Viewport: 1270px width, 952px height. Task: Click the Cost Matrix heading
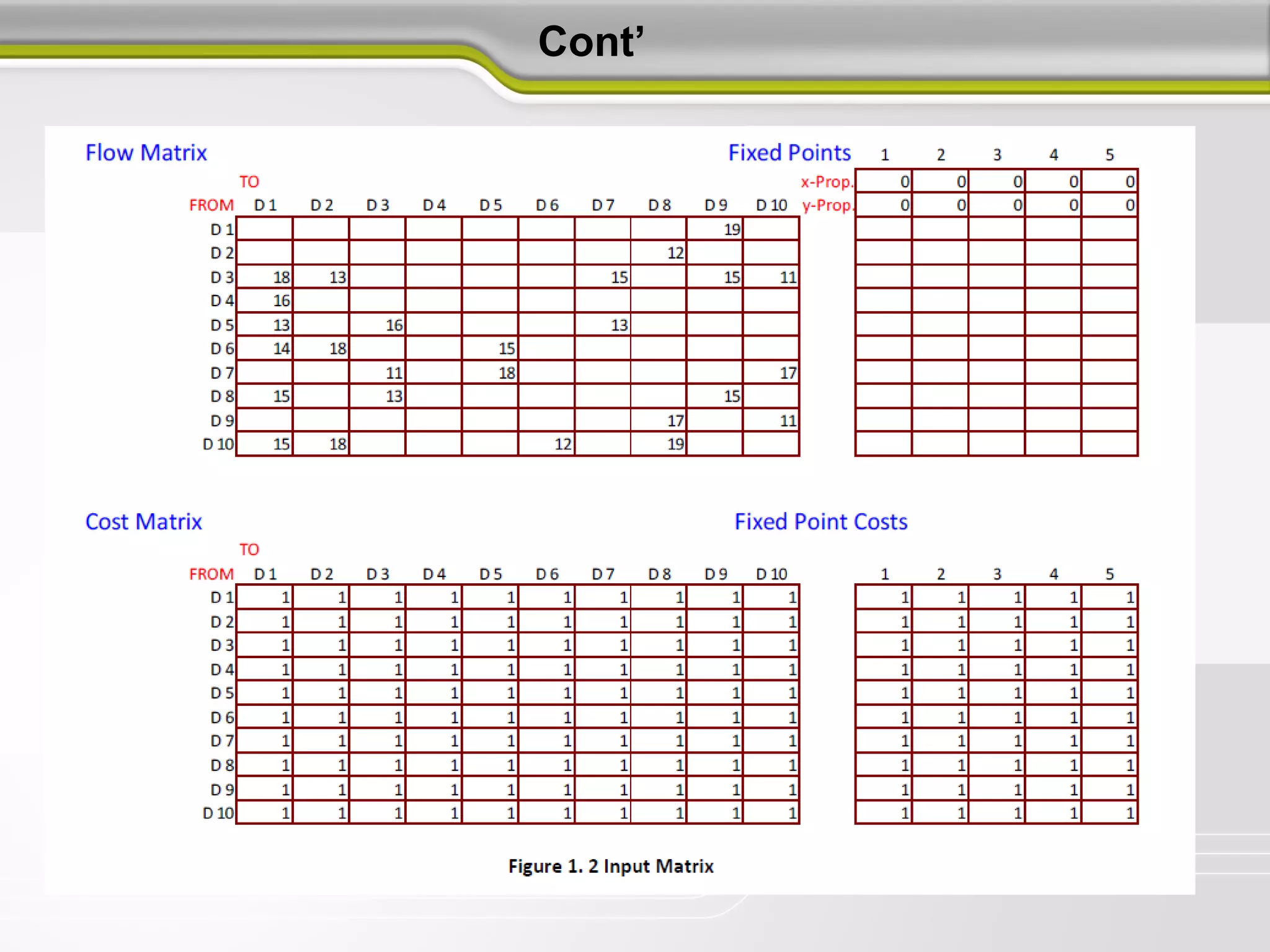tap(143, 522)
